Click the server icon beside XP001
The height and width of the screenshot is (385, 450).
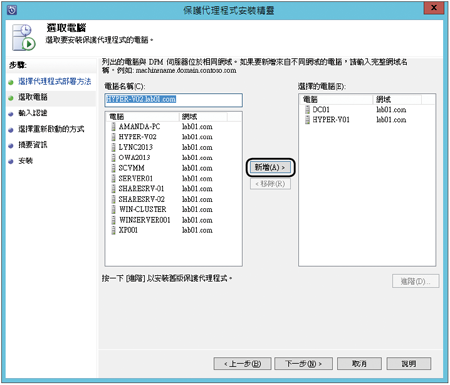click(114, 230)
